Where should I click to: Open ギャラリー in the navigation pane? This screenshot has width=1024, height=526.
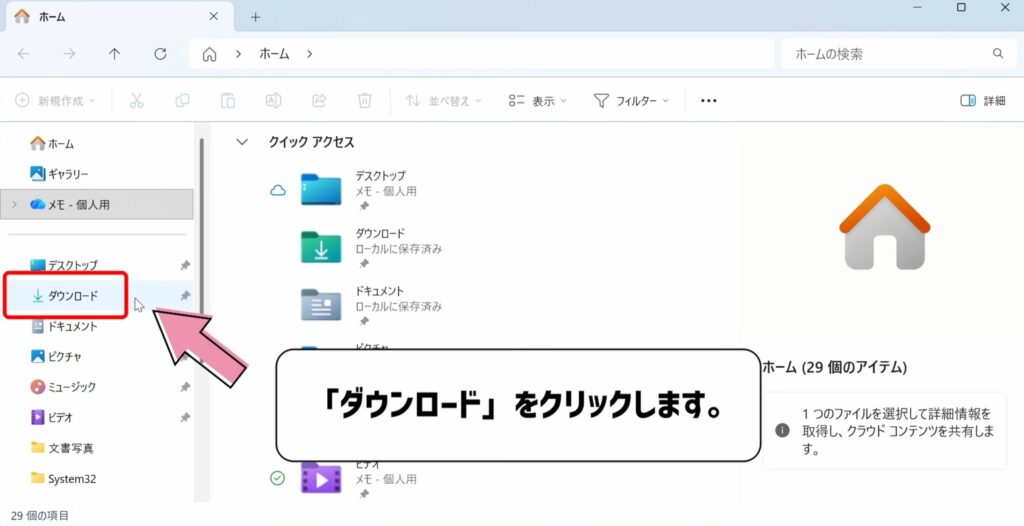coord(59,174)
